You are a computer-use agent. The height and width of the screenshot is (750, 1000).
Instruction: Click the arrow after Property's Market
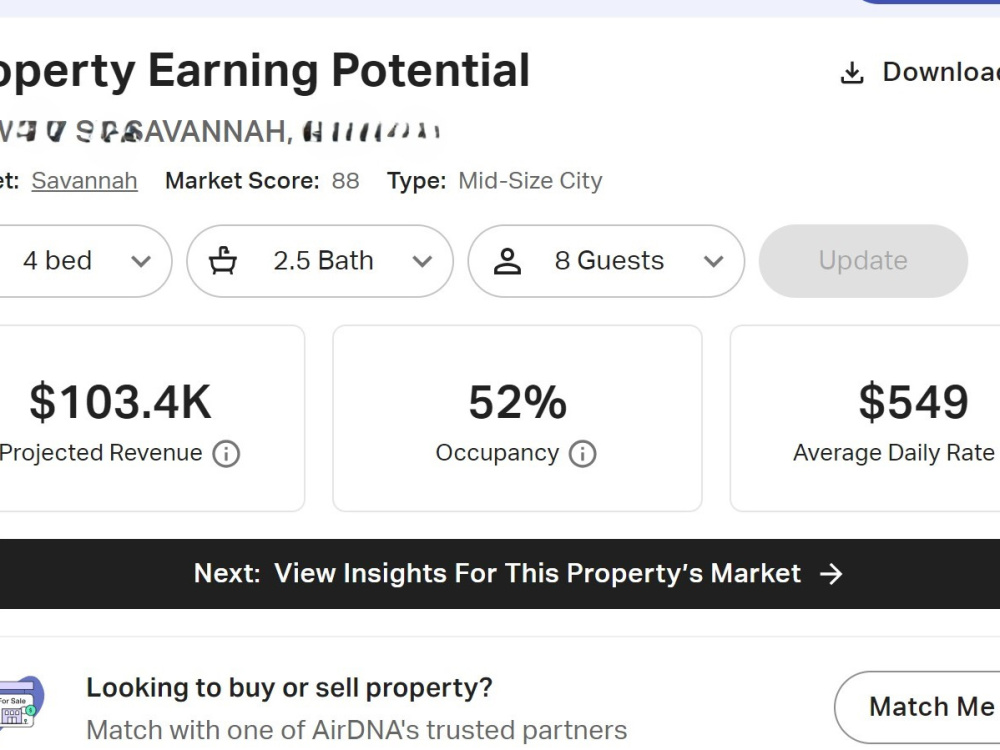click(x=831, y=574)
